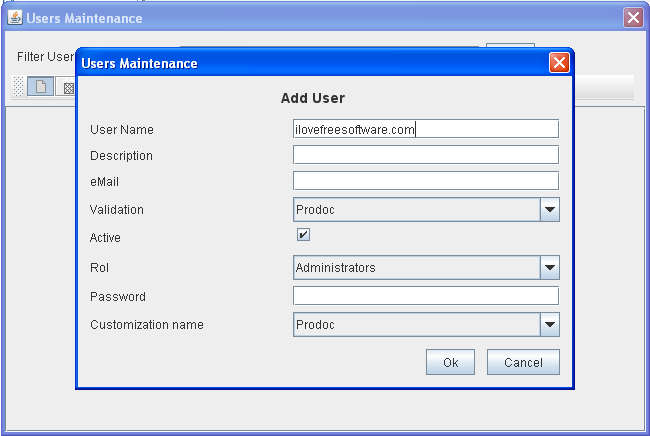The height and width of the screenshot is (436, 650).
Task: Click the Password field
Action: point(425,296)
